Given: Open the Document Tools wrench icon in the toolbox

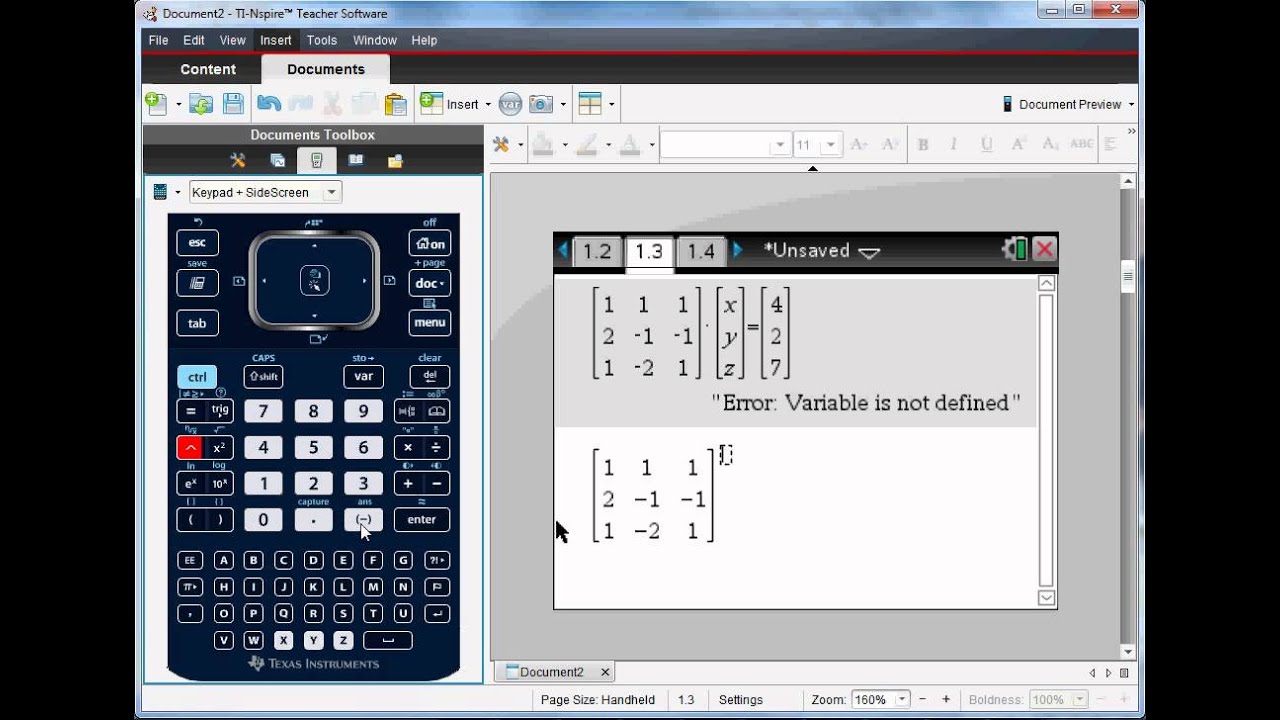Looking at the screenshot, I should tap(237, 160).
